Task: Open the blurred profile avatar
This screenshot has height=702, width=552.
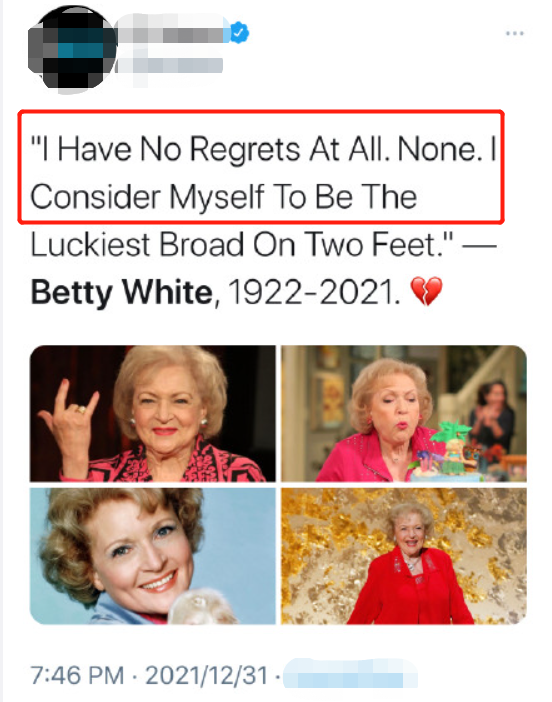Action: click(x=72, y=48)
